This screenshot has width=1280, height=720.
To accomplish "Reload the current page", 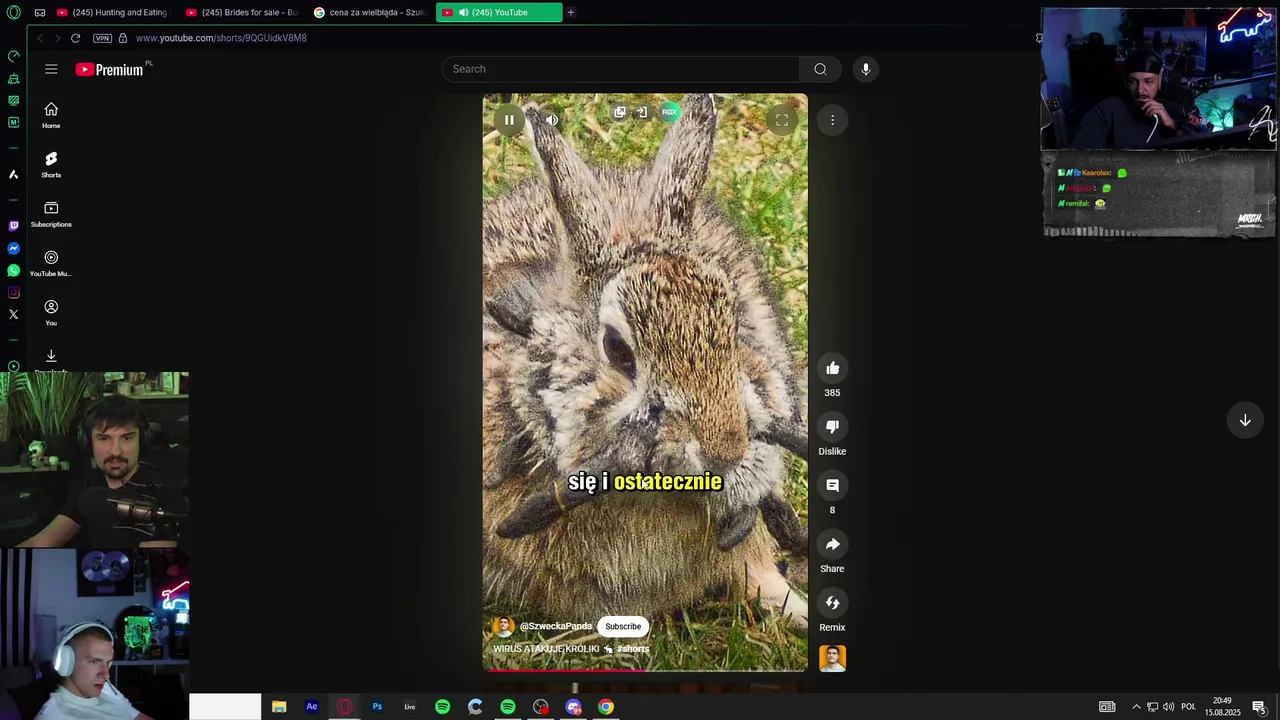I will (75, 38).
